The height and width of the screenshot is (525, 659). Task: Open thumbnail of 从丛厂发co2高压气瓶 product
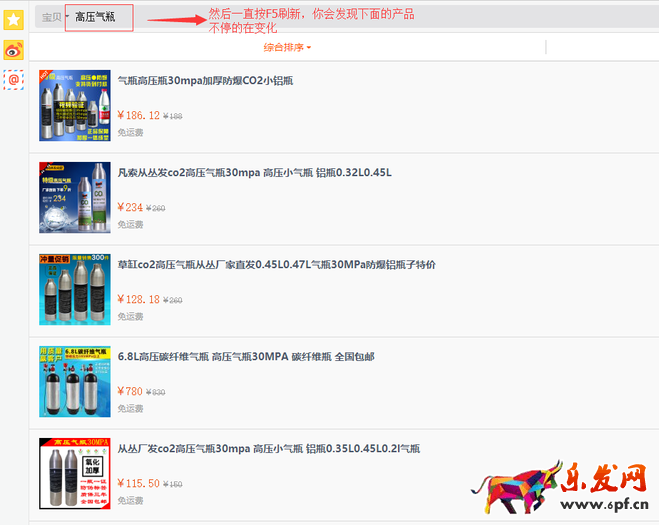click(x=75, y=473)
